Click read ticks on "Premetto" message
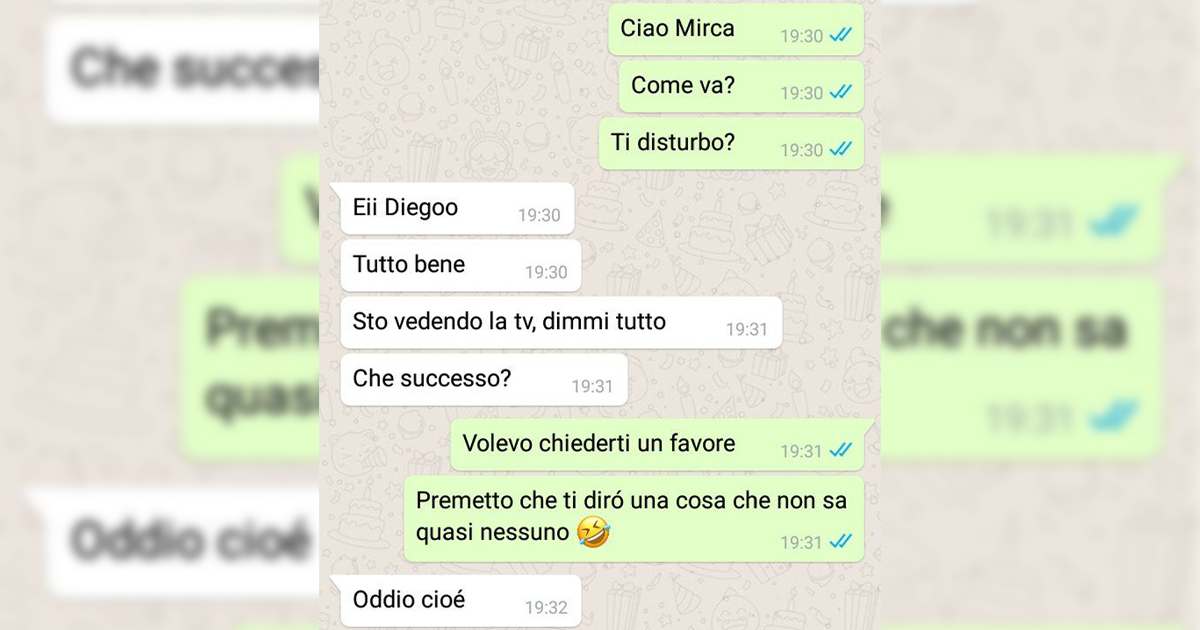 (x=841, y=542)
